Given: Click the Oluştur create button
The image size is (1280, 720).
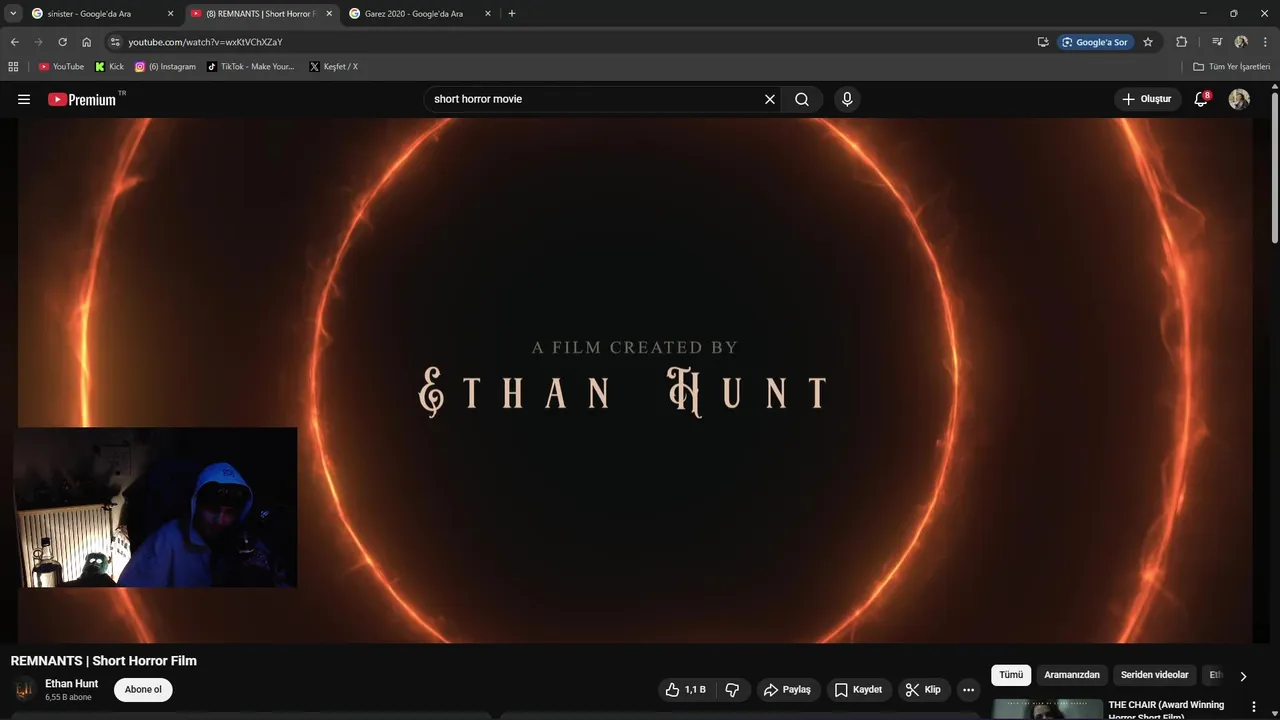Looking at the screenshot, I should click(1147, 99).
